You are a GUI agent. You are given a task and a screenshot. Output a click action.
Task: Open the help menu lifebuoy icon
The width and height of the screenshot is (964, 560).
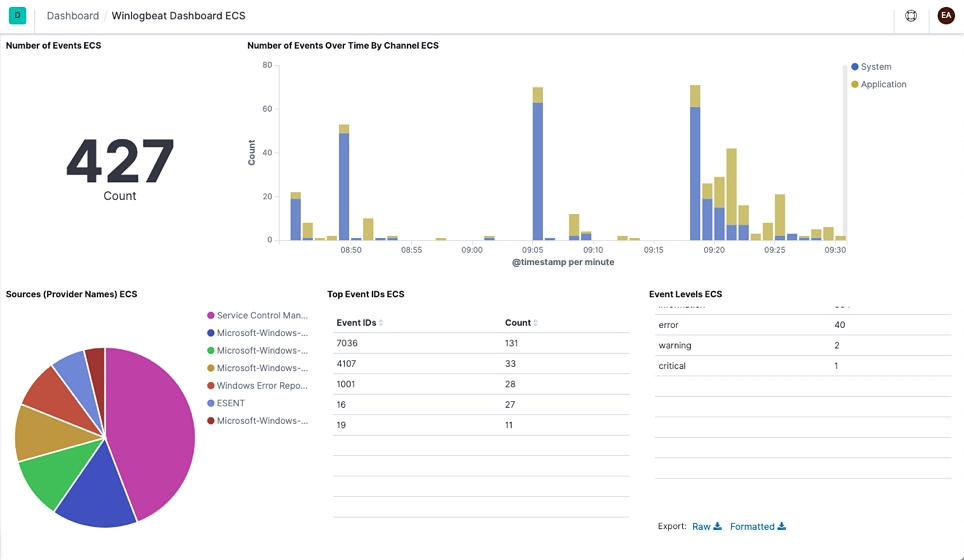[x=911, y=16]
